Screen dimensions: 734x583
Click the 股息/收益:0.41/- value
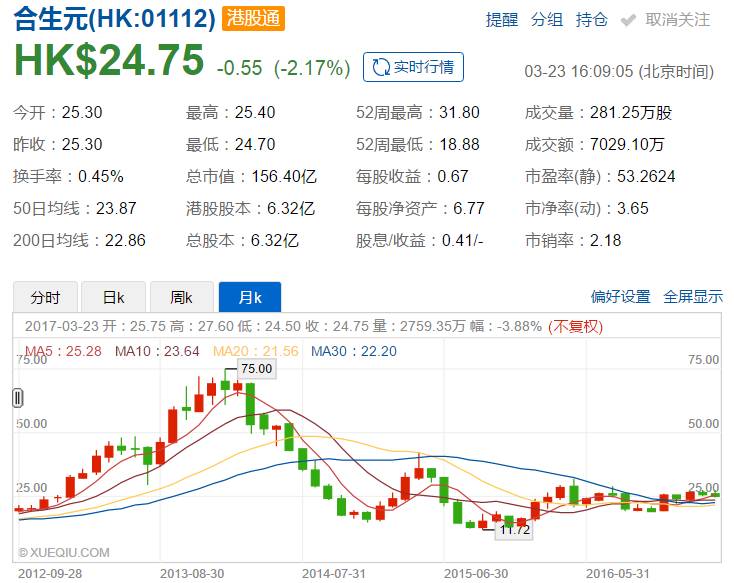[462, 240]
